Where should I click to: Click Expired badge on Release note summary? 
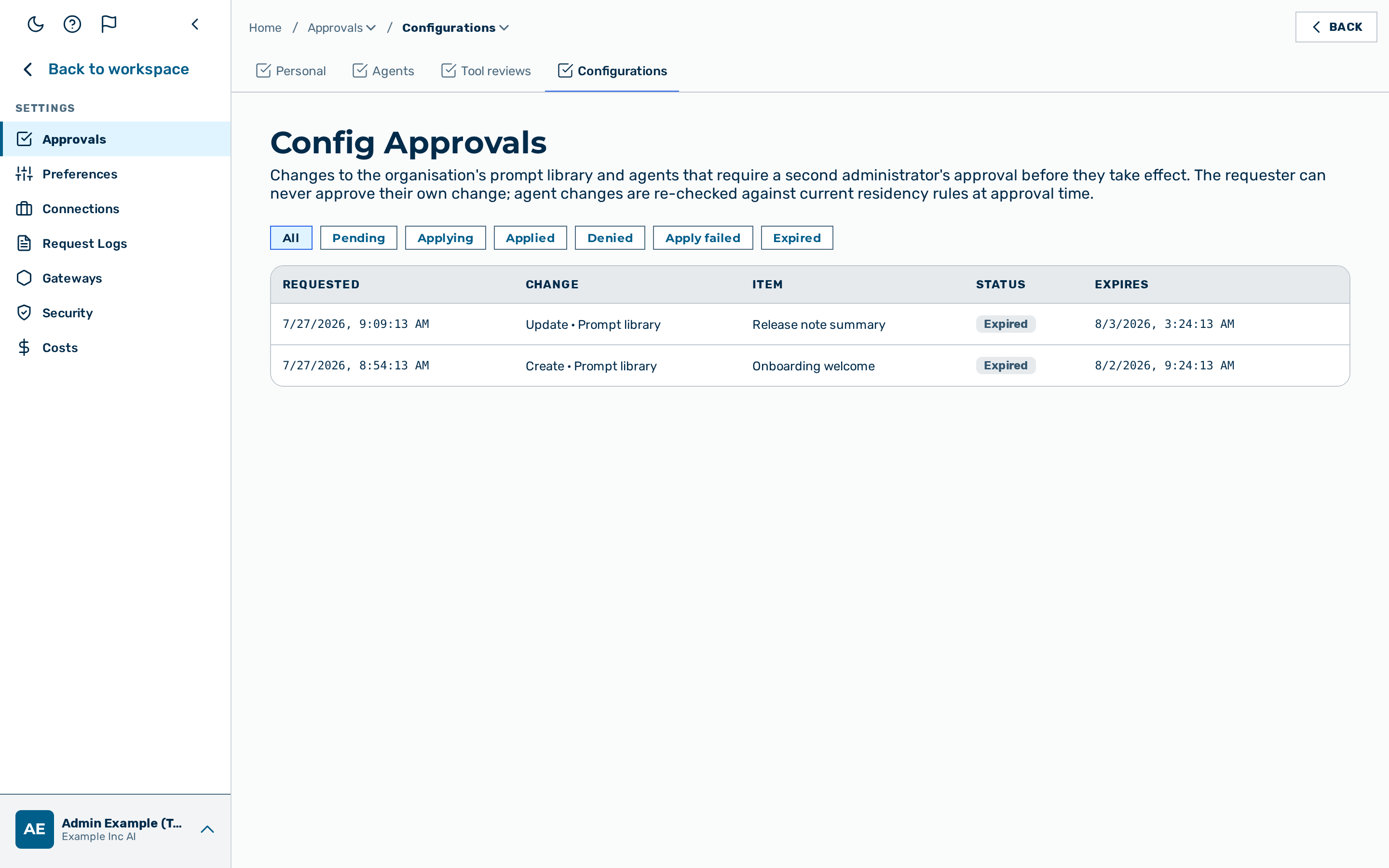tap(1006, 324)
